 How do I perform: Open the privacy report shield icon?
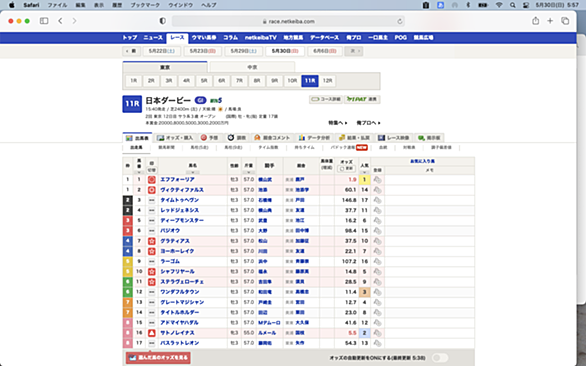point(163,21)
